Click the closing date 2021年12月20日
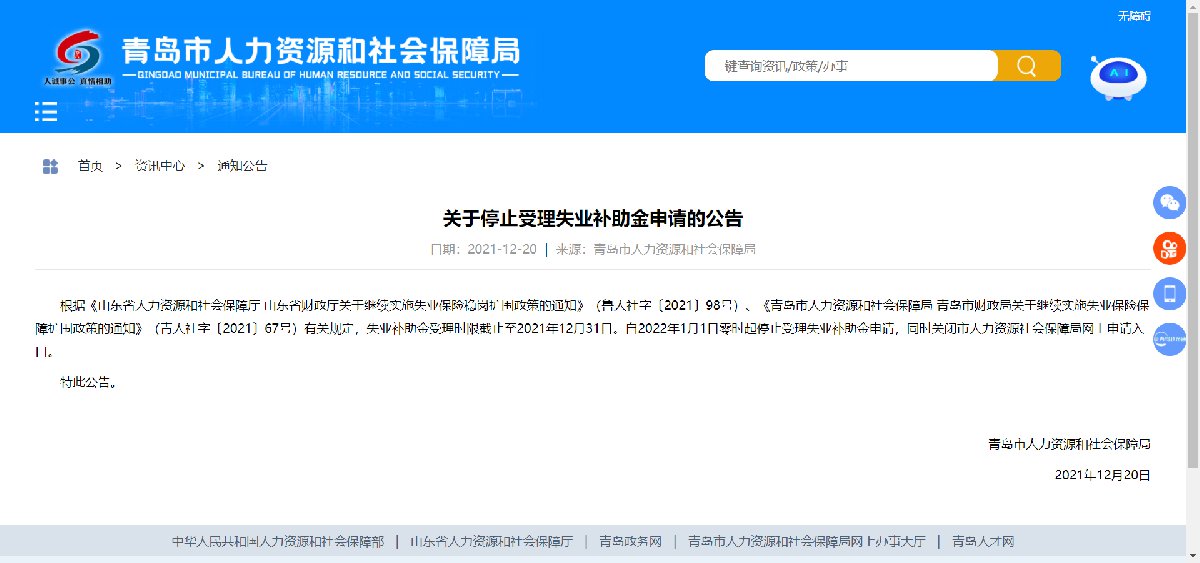 1103,475
